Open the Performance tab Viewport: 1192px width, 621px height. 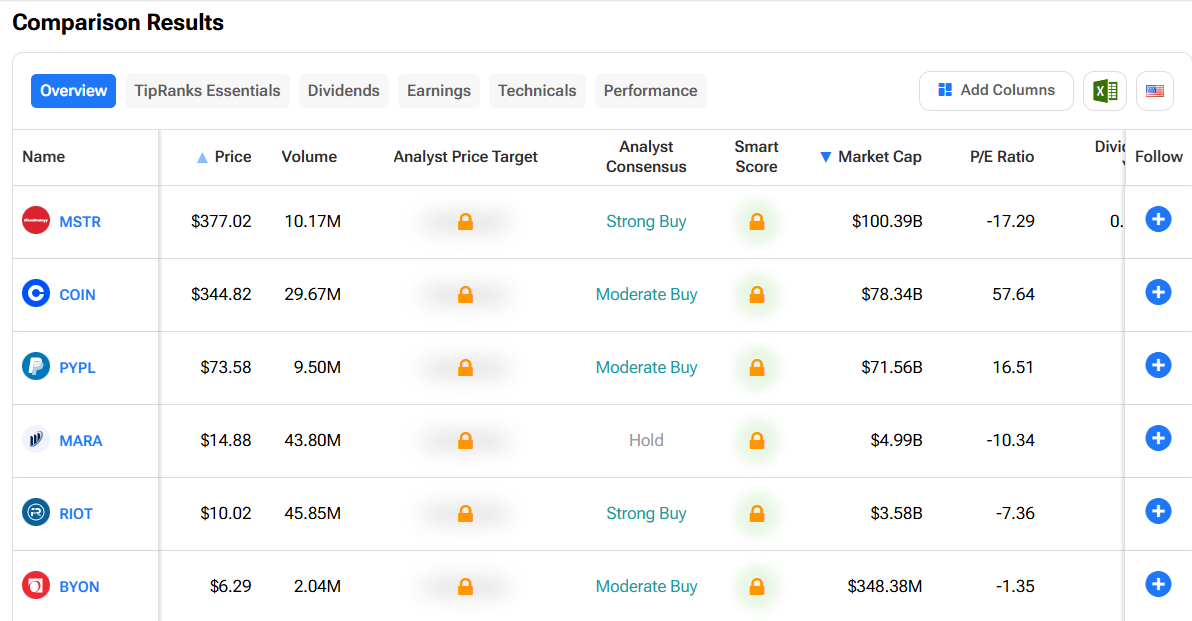click(x=651, y=90)
